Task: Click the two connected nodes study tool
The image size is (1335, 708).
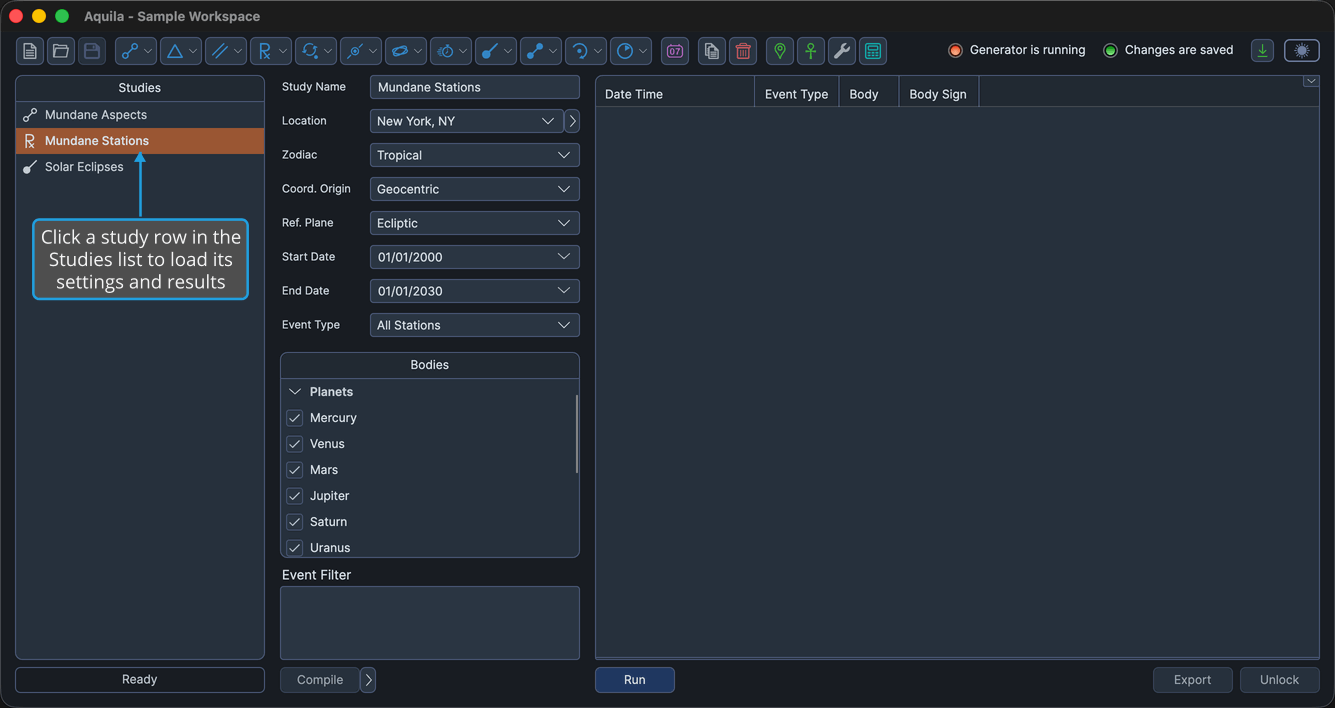Action: tap(541, 51)
